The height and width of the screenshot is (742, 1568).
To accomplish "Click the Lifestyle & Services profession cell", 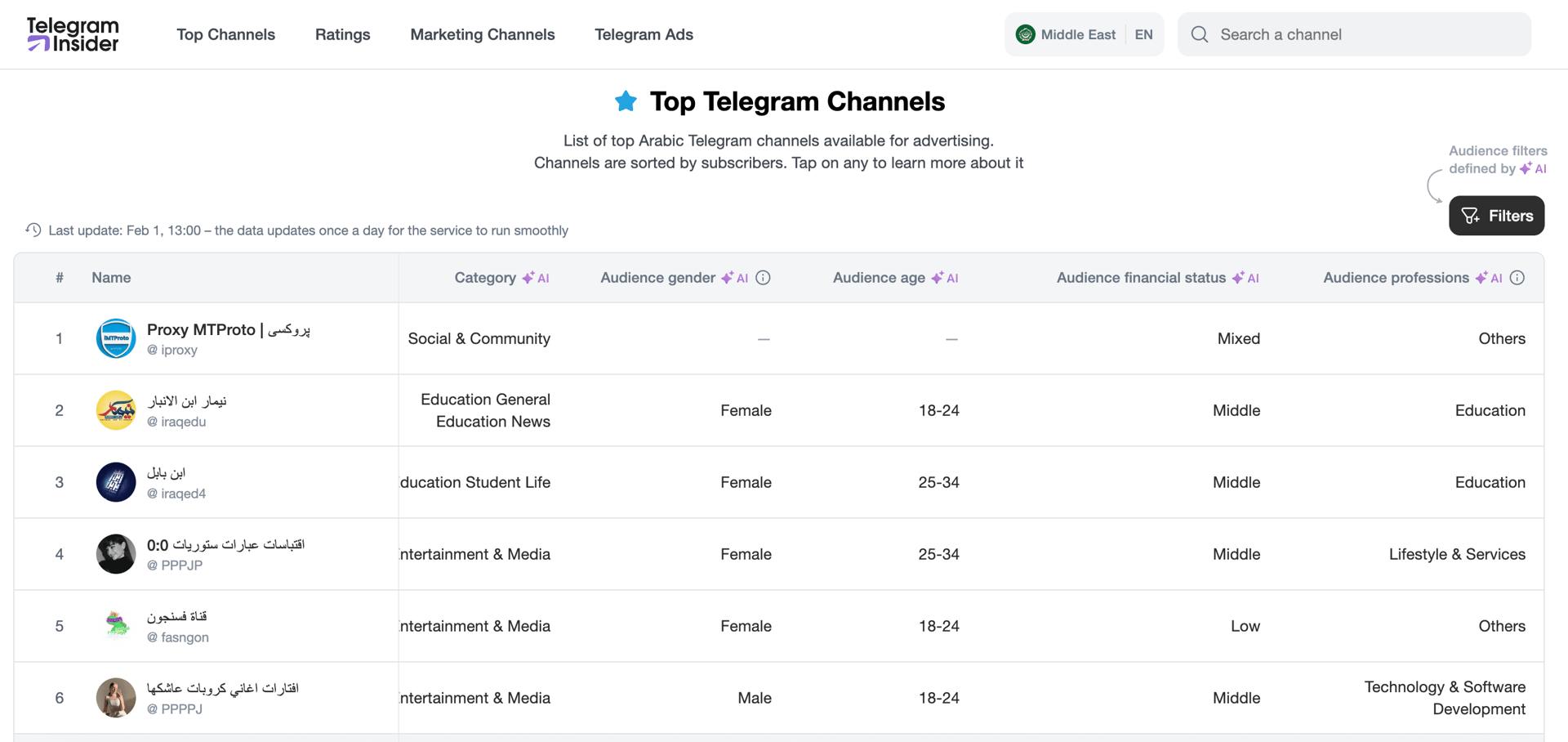I will (1457, 554).
